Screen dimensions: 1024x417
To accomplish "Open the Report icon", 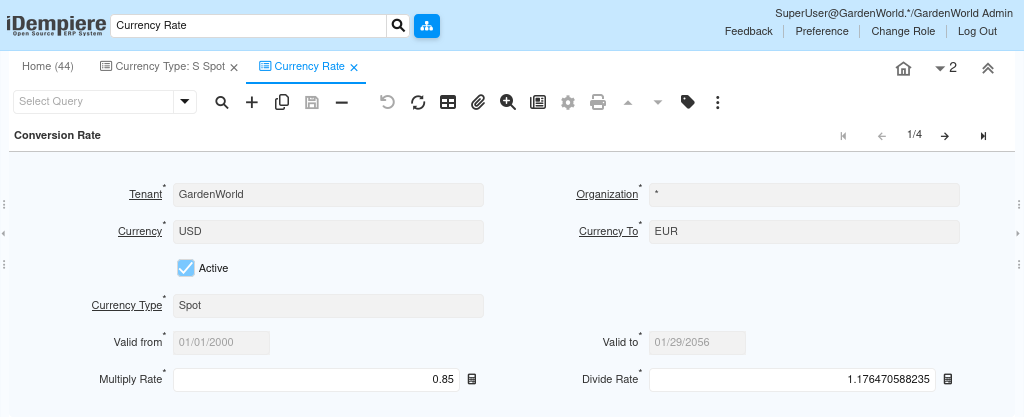I will tap(538, 102).
